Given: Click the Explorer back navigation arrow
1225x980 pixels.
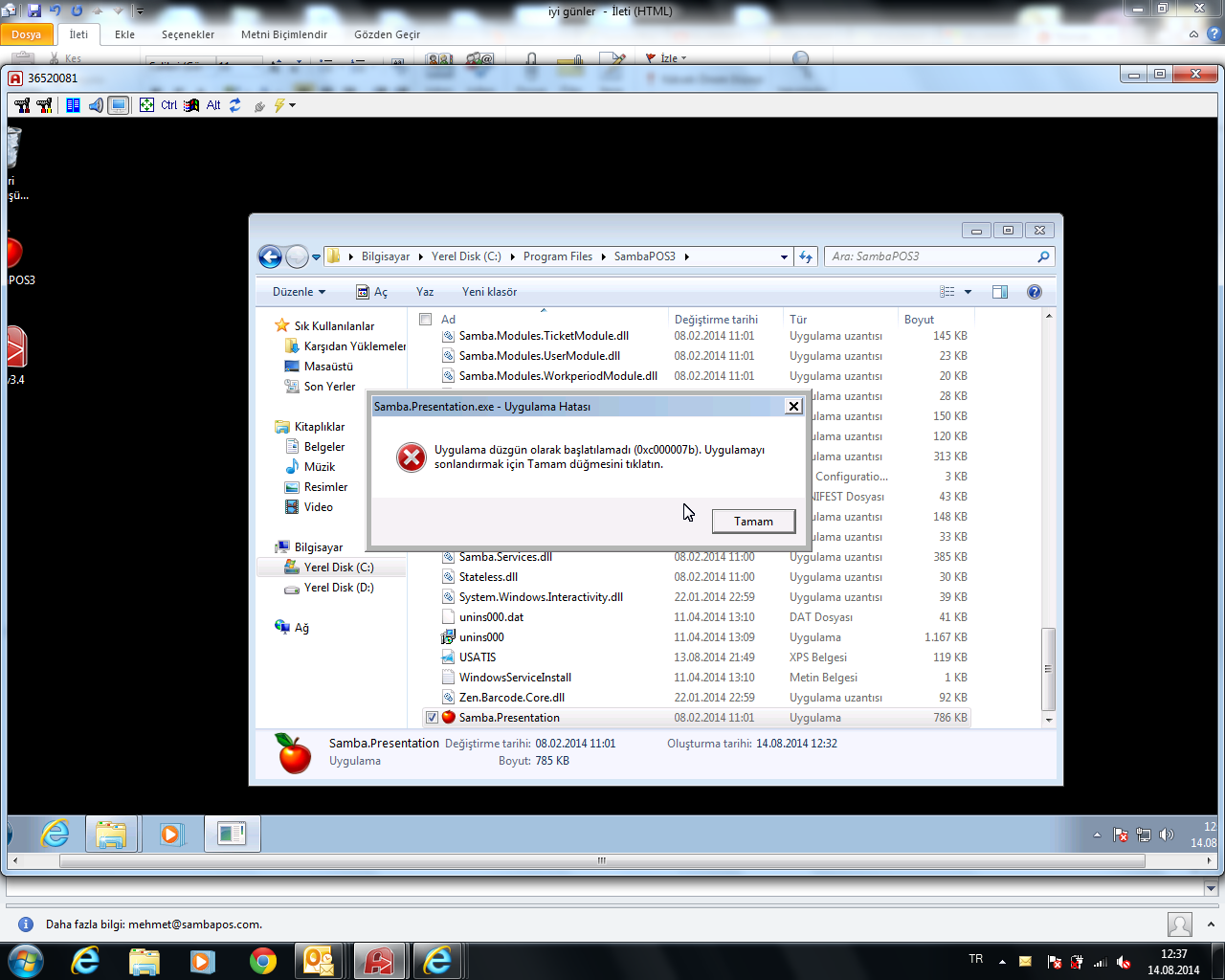Looking at the screenshot, I should click(x=270, y=256).
